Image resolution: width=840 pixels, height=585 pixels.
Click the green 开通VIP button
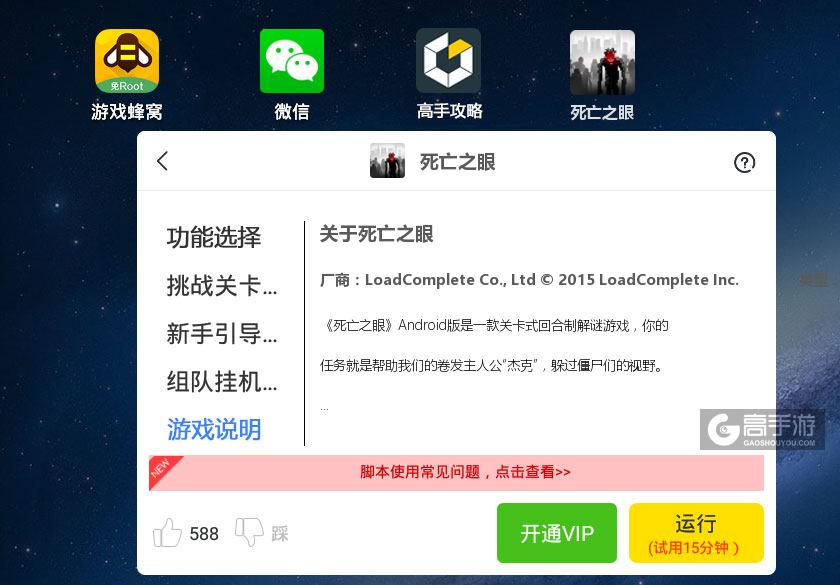pyautogui.click(x=557, y=533)
